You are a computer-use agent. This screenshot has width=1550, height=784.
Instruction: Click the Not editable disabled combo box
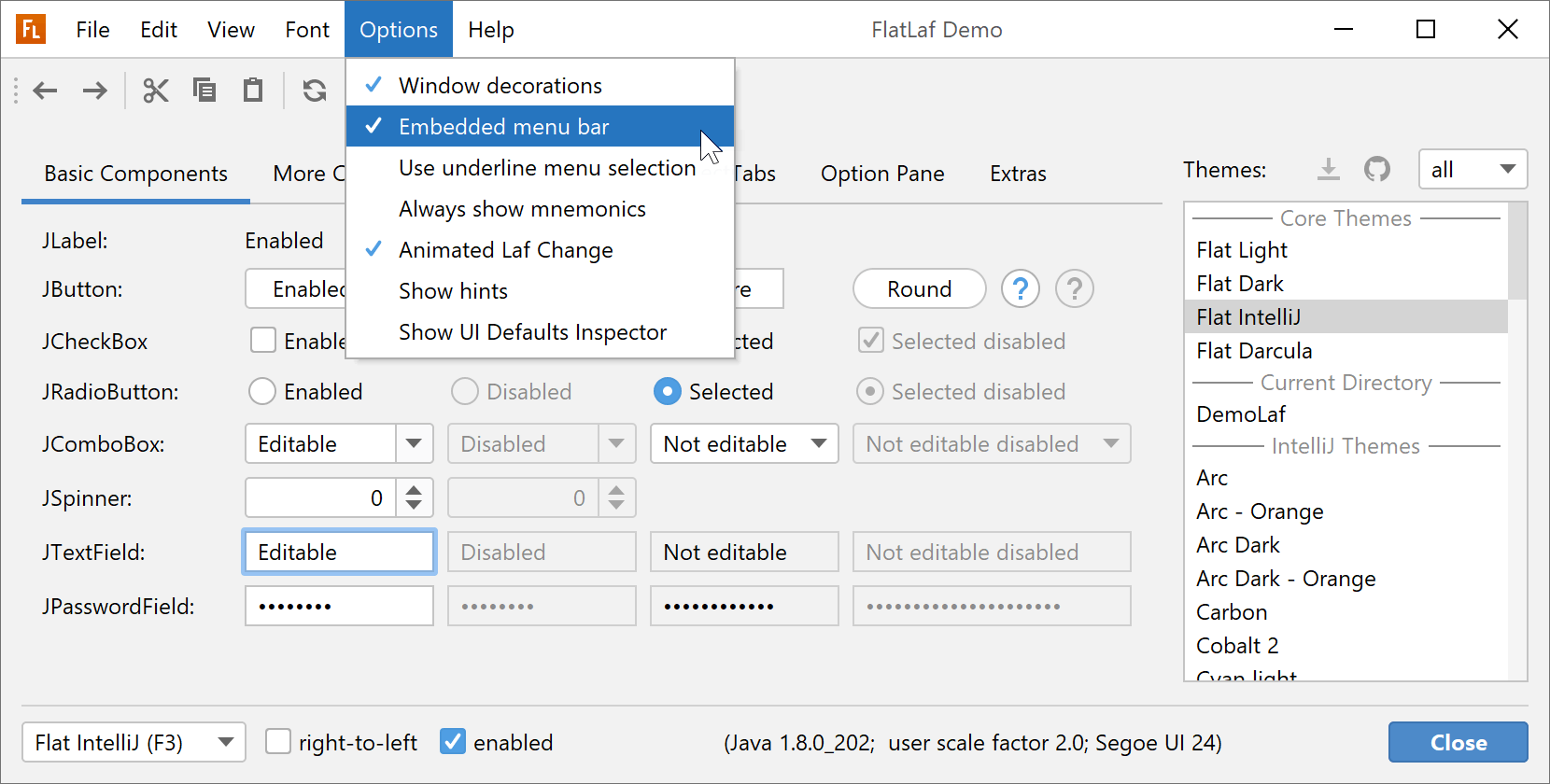coord(992,443)
